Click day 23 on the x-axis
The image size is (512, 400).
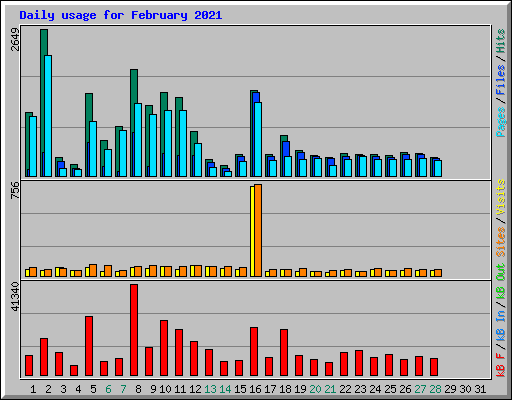click(360, 389)
